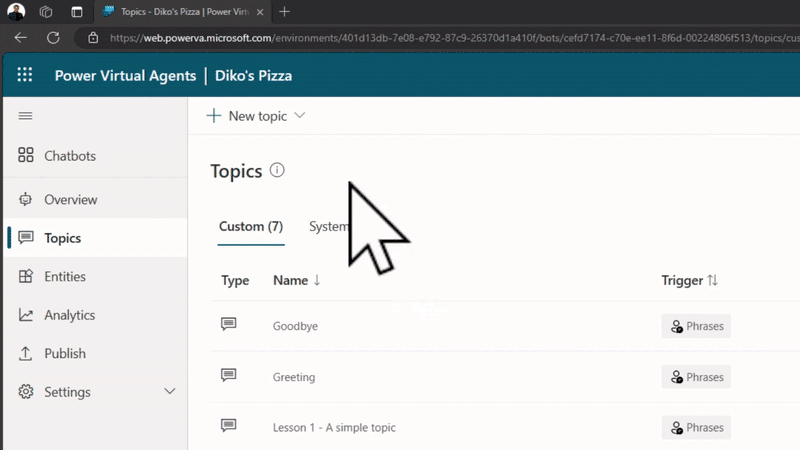Open browser workspaces icon
800x450 pixels.
pyautogui.click(x=46, y=12)
